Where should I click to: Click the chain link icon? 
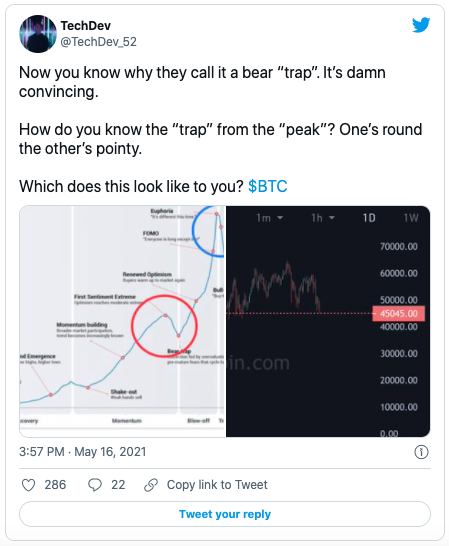coord(151,485)
